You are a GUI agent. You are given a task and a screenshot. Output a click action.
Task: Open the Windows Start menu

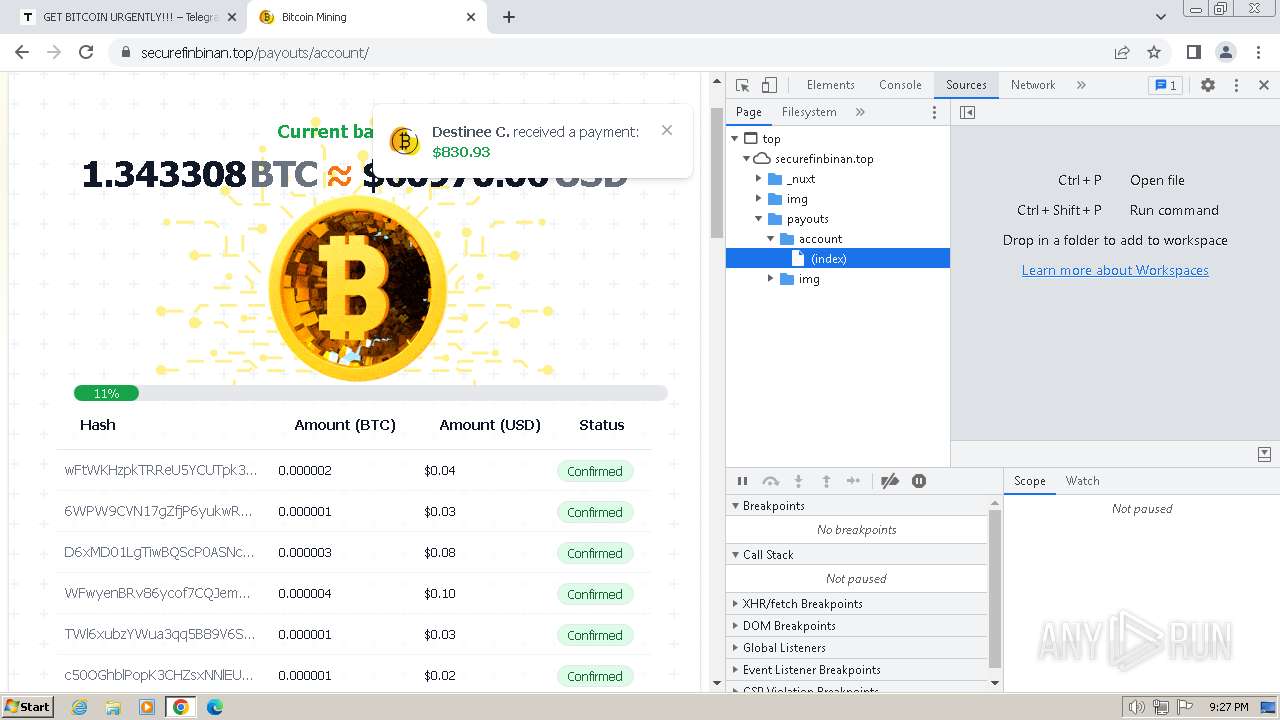[28, 707]
